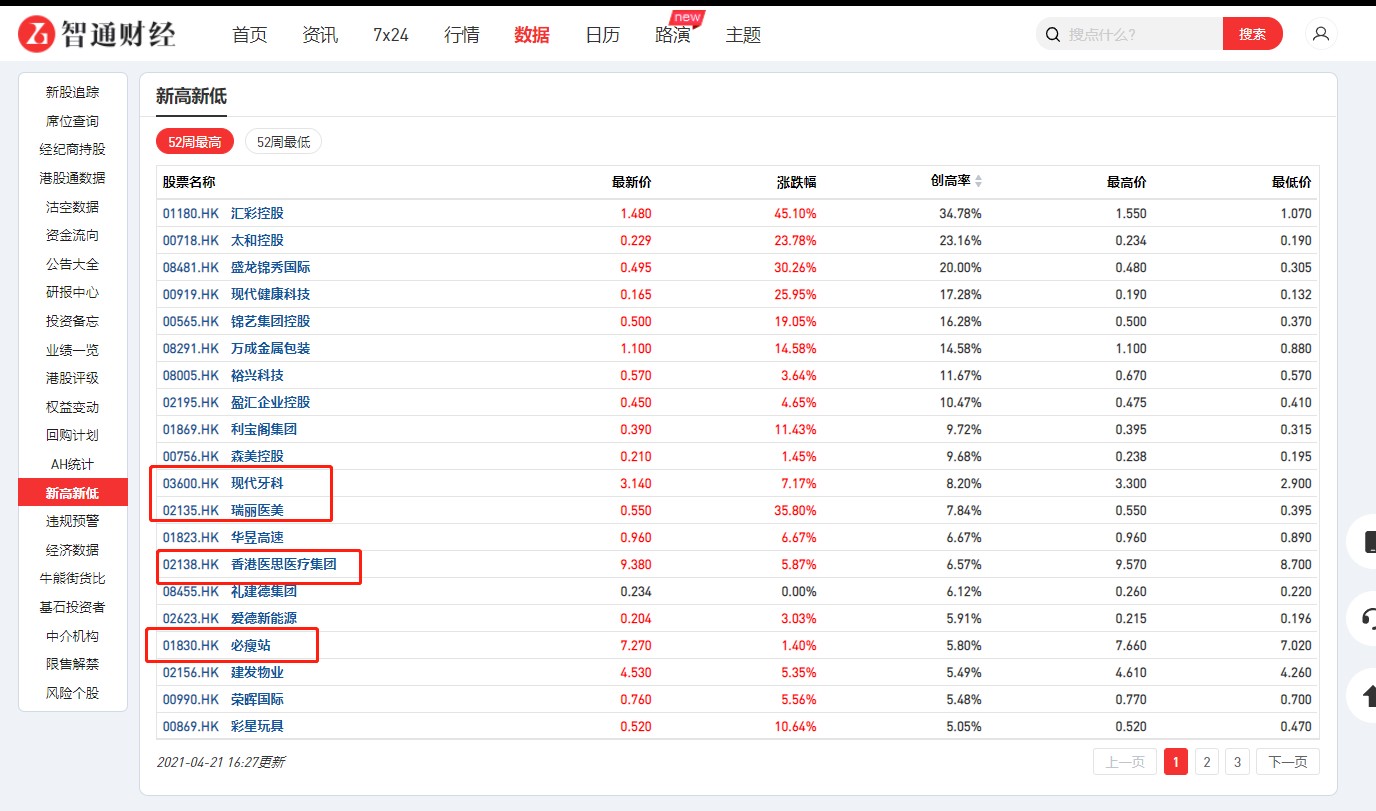Open the user account icon
The image size is (1376, 811).
(x=1321, y=34)
